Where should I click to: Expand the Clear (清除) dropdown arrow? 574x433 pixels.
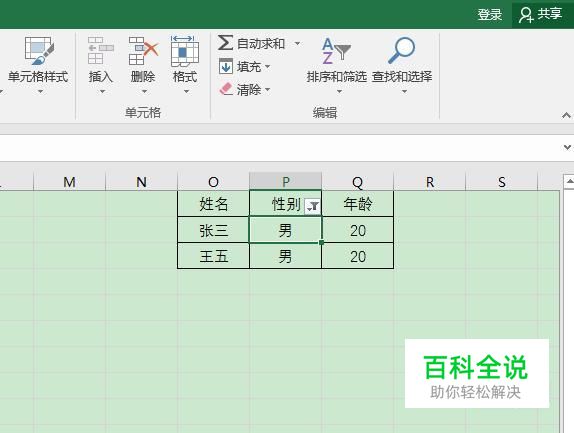pyautogui.click(x=267, y=89)
